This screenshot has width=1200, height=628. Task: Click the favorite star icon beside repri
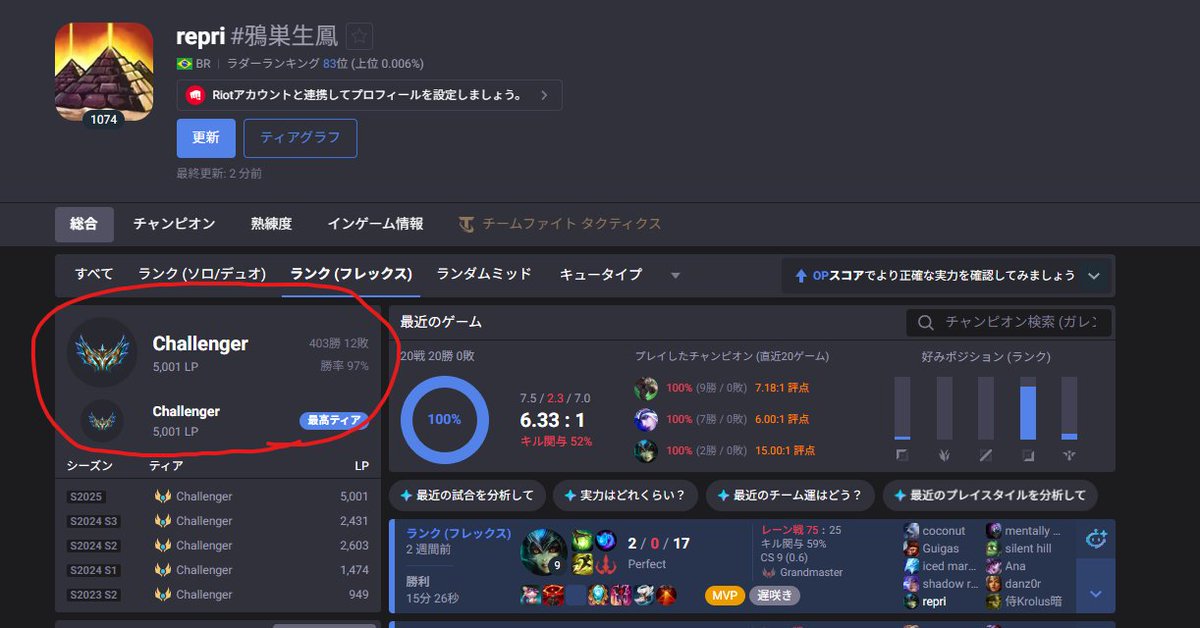[x=359, y=36]
